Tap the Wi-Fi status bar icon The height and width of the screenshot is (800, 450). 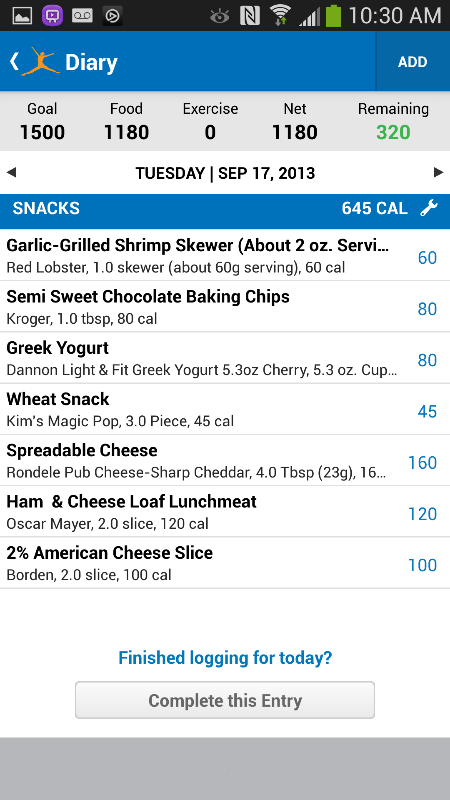coord(280,15)
